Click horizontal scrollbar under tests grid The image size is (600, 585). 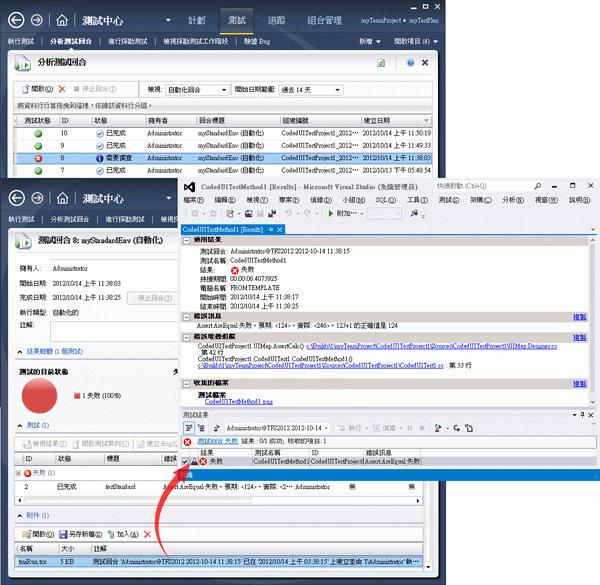[x=218, y=500]
